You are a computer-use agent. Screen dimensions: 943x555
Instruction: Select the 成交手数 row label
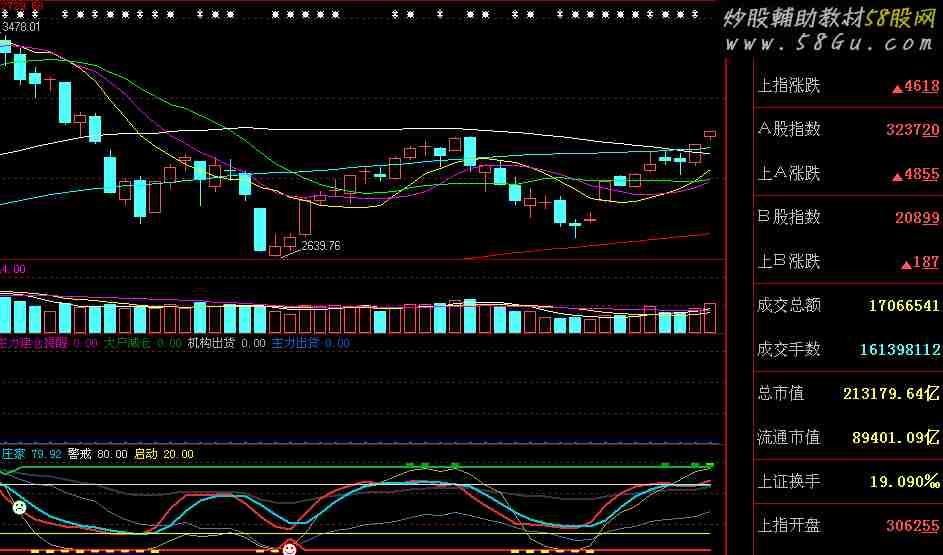[788, 349]
